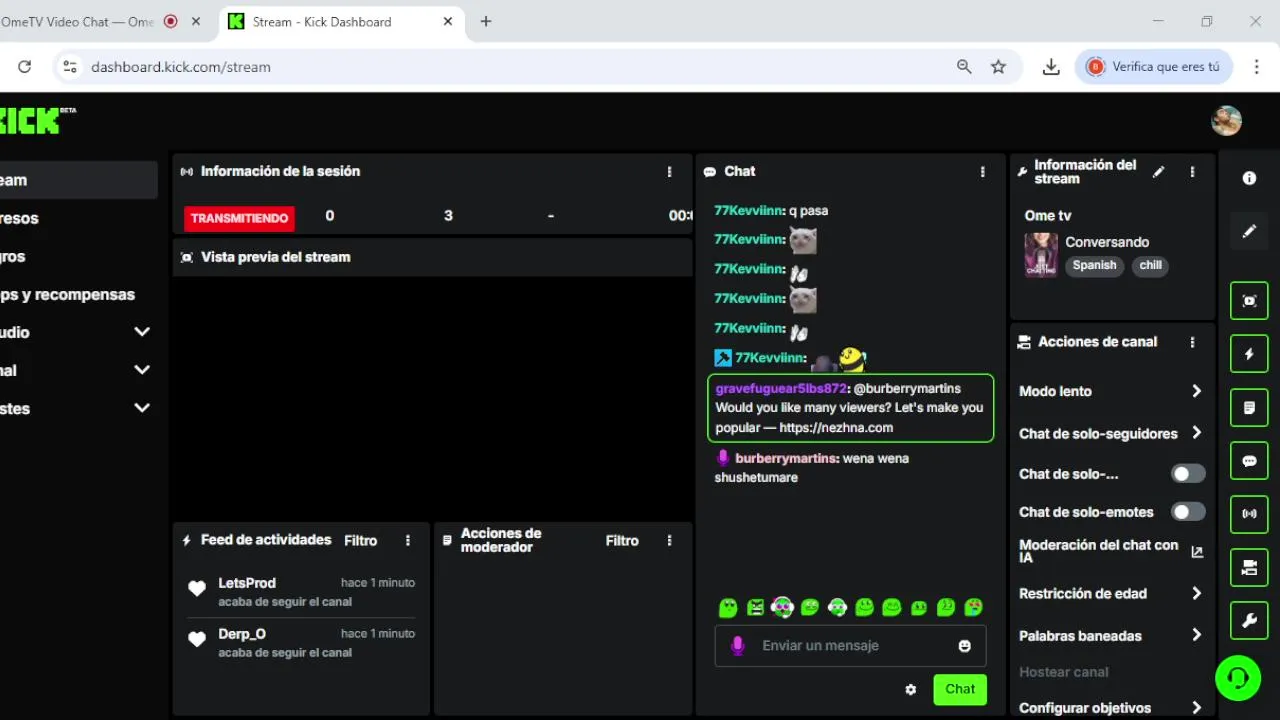
Task: Open a new browser tab
Action: pos(486,21)
